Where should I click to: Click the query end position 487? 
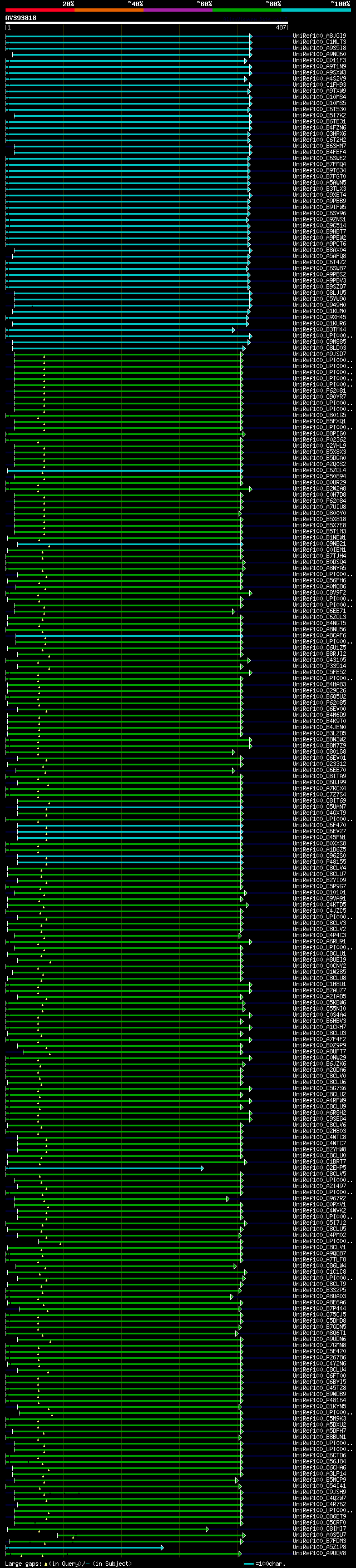click(280, 27)
